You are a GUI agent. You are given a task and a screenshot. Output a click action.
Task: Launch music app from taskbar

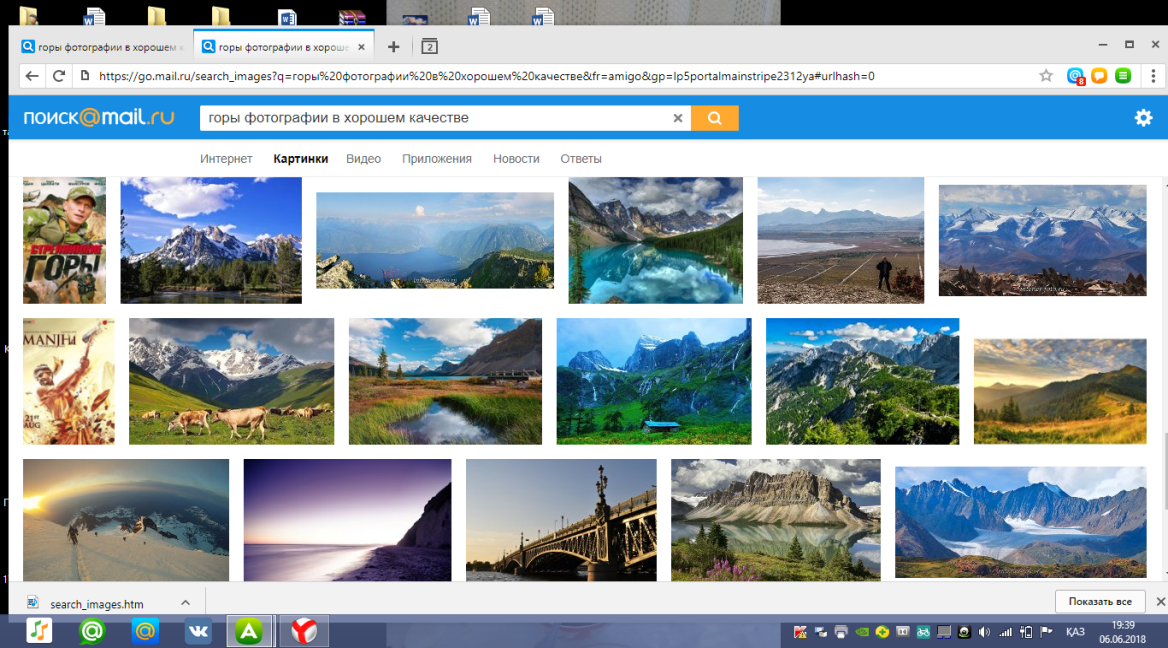point(39,631)
